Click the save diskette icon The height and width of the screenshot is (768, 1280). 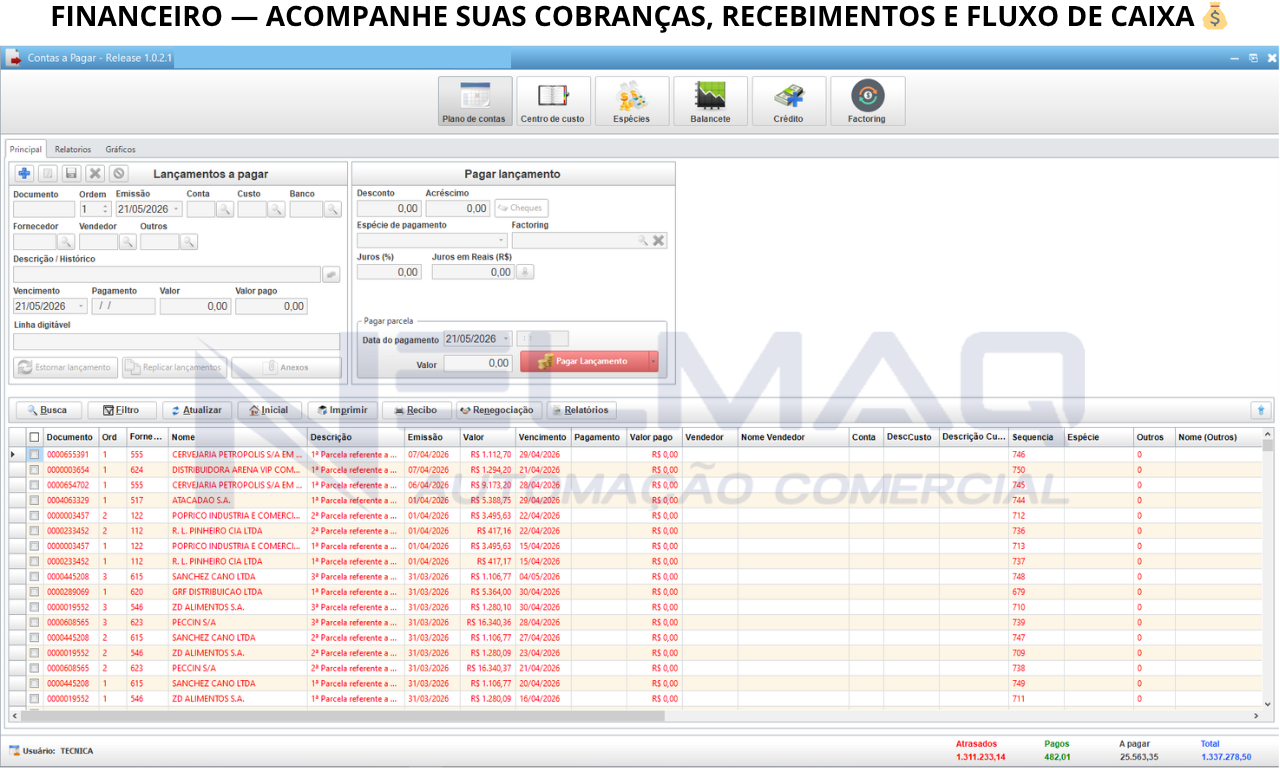pos(71,174)
